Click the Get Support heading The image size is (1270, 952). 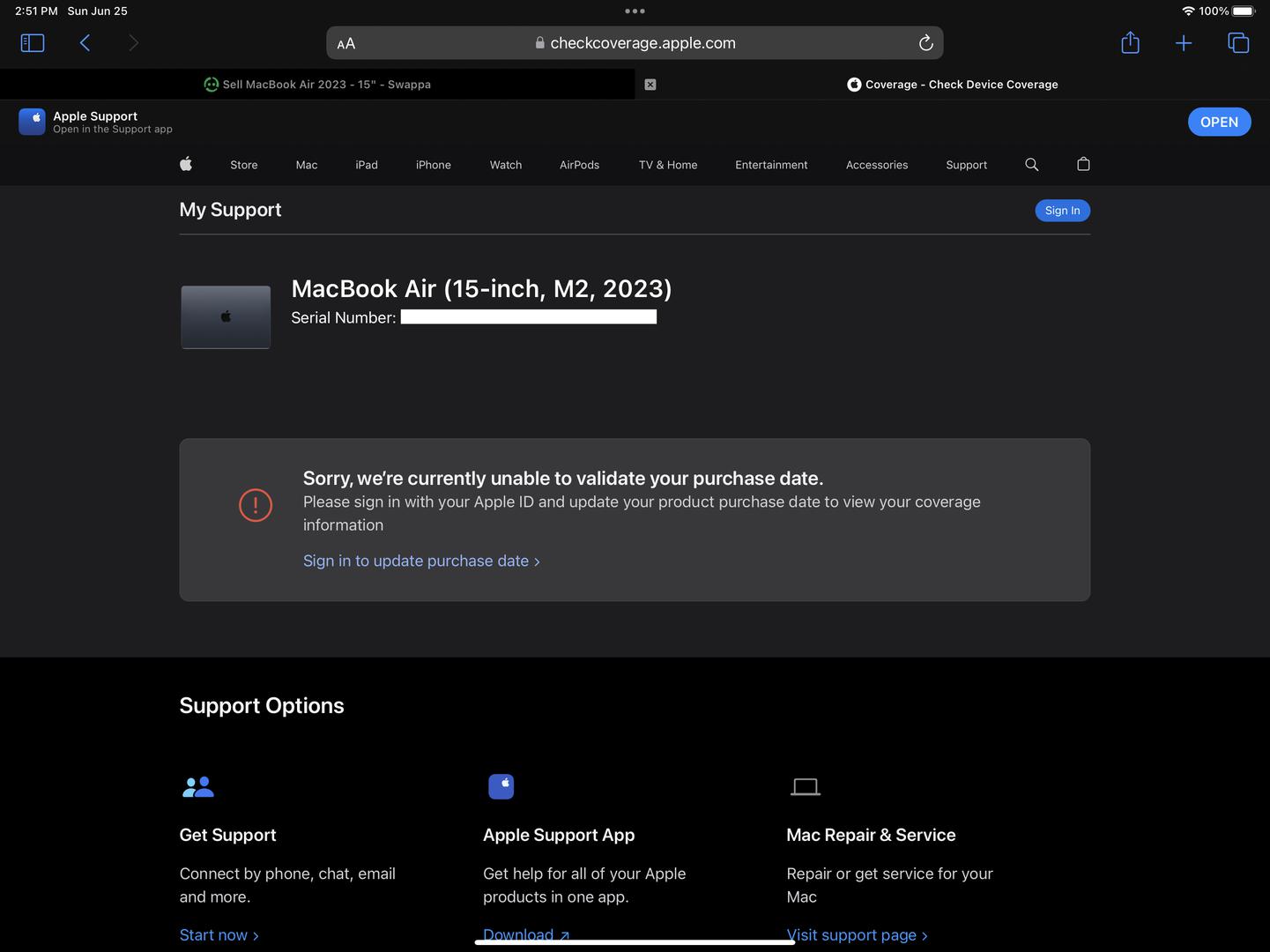[x=227, y=835]
